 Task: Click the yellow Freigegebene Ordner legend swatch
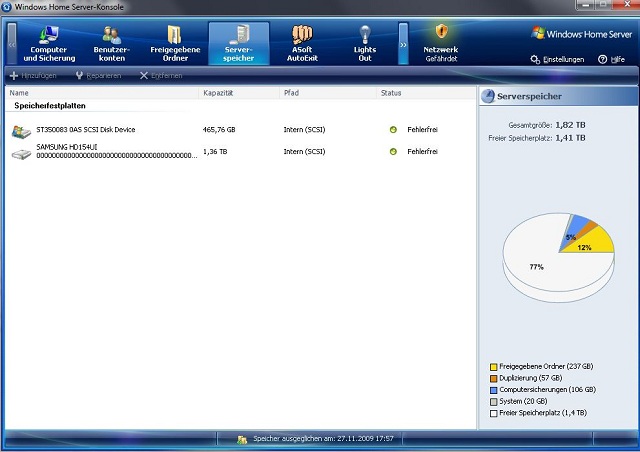pyautogui.click(x=493, y=367)
